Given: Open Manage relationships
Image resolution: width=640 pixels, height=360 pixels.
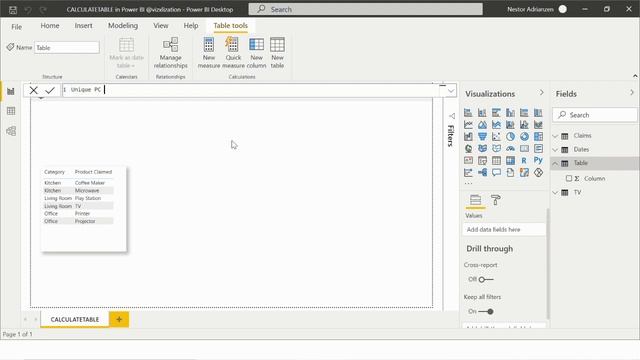Looking at the screenshot, I should (x=171, y=53).
